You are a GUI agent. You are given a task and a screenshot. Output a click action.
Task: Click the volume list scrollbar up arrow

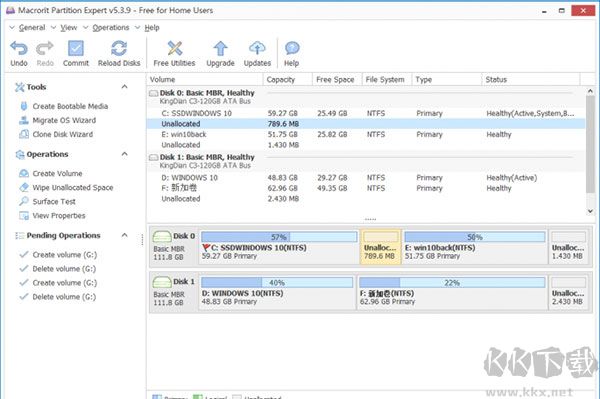[x=590, y=91]
